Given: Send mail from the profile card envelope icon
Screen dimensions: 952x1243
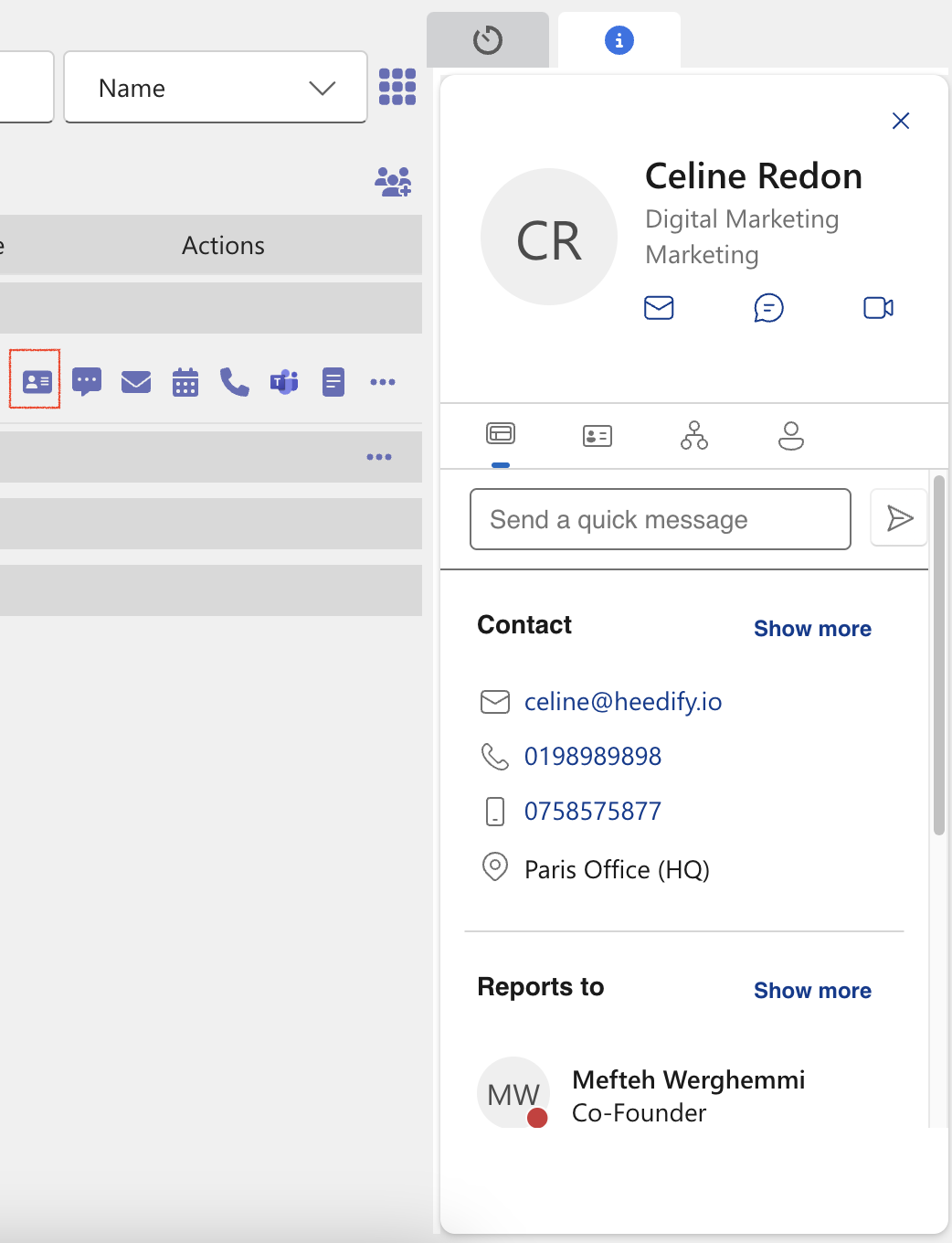Looking at the screenshot, I should tap(659, 308).
